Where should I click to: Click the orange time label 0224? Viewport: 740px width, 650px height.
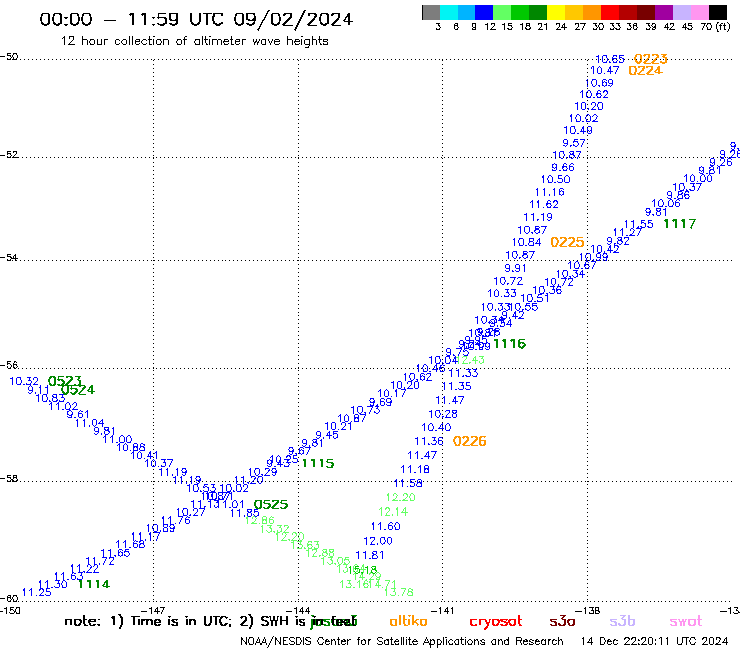pyautogui.click(x=645, y=71)
